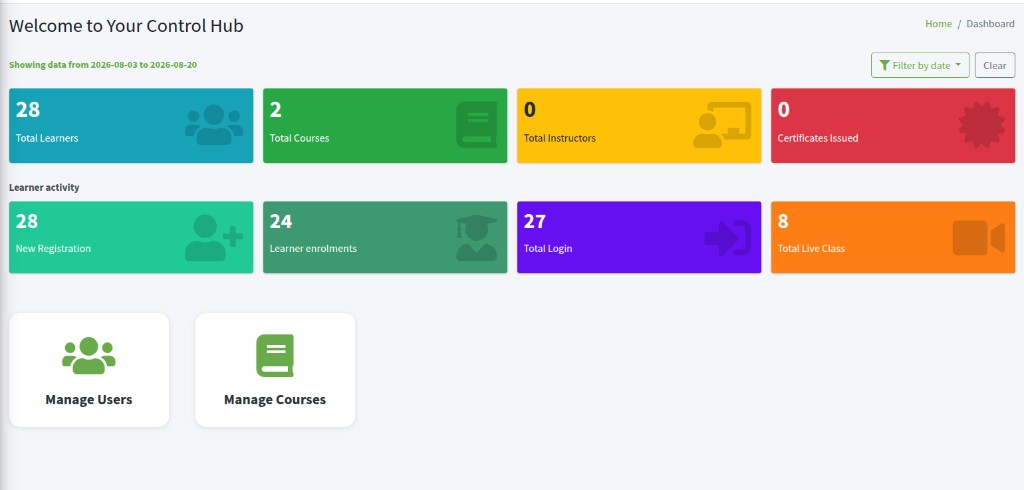Click the Certificates Issued badge icon
The width and height of the screenshot is (1024, 490).
tap(982, 124)
